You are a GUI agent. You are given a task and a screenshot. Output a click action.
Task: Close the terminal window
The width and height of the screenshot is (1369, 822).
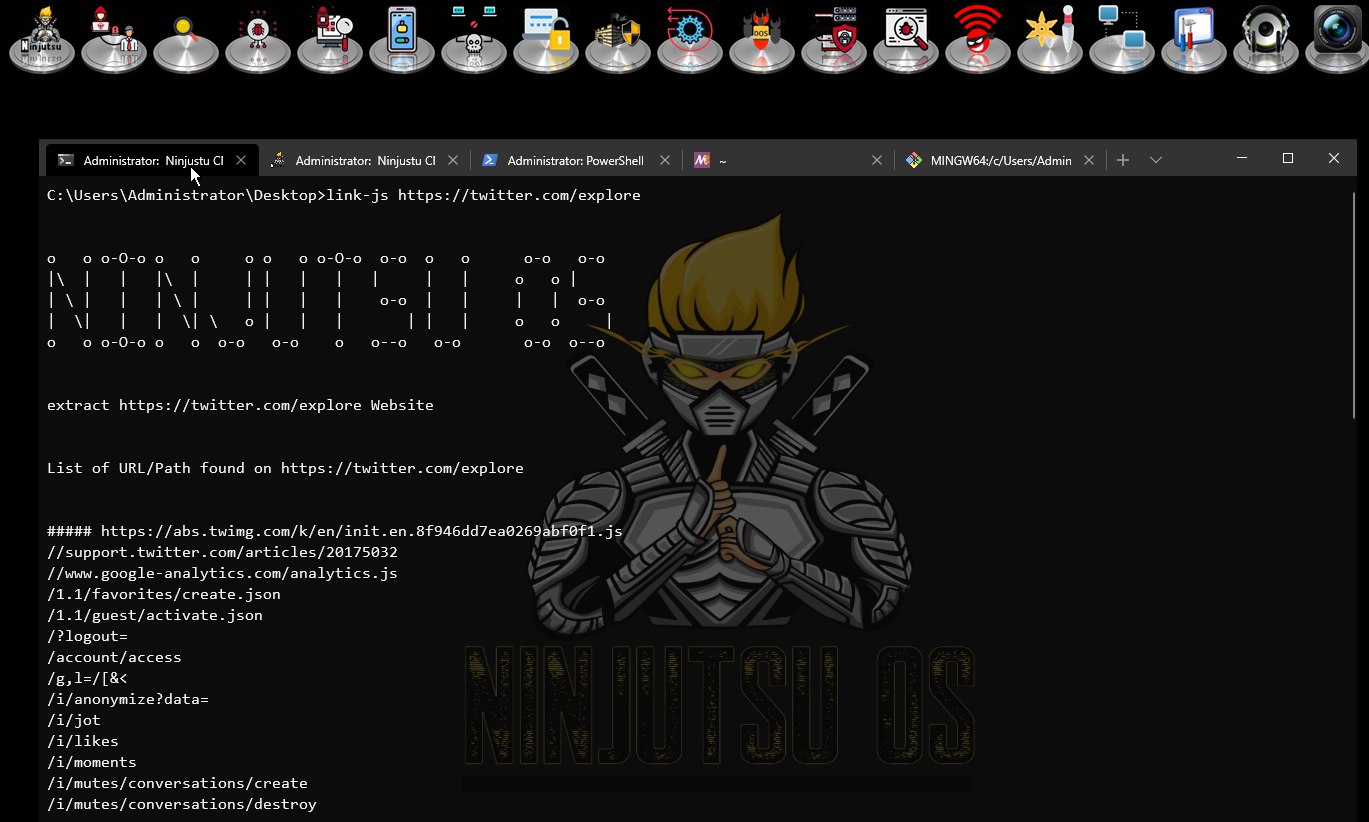[1334, 158]
